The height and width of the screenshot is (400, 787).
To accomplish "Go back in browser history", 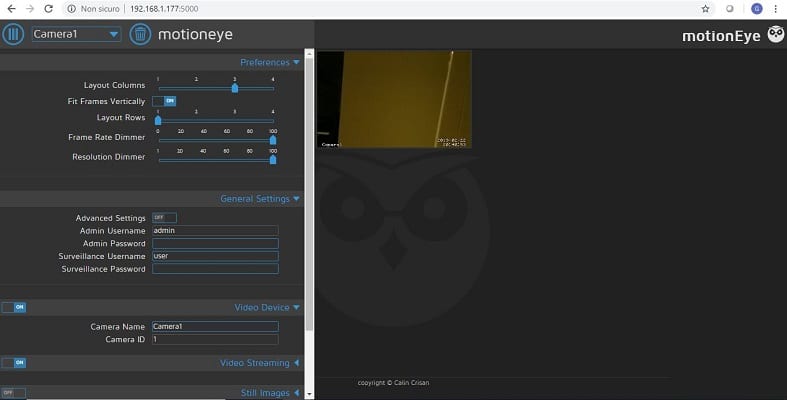I will [x=11, y=9].
